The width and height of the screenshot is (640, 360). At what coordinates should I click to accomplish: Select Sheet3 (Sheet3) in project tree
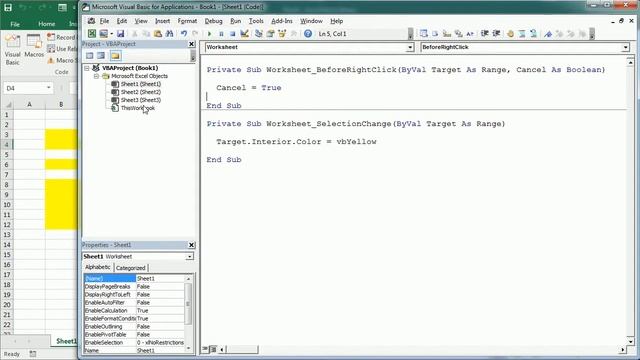tap(140, 100)
